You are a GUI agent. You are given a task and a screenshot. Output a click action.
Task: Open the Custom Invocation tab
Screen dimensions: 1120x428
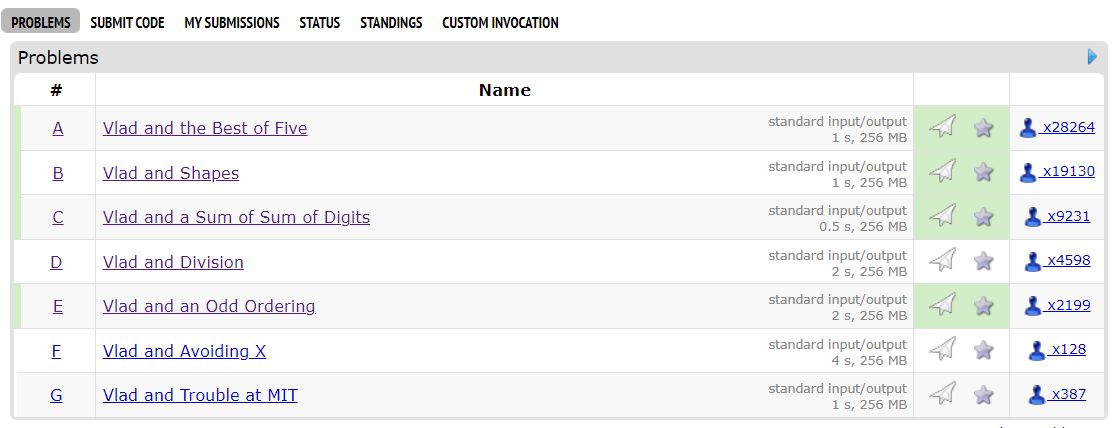500,23
